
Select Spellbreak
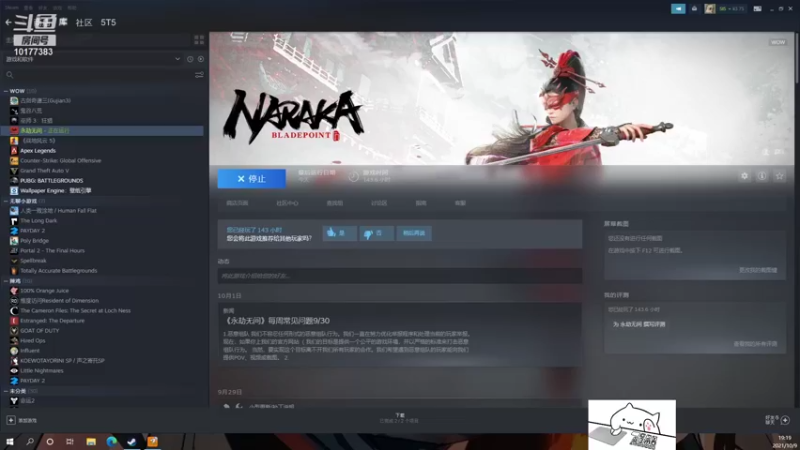tap(33, 261)
